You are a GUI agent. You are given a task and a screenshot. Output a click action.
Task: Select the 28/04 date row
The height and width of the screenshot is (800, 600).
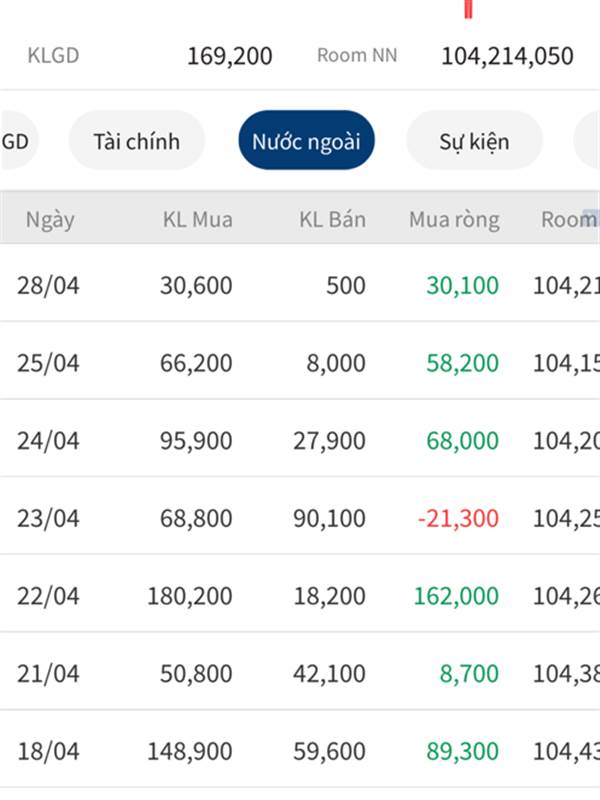[300, 284]
